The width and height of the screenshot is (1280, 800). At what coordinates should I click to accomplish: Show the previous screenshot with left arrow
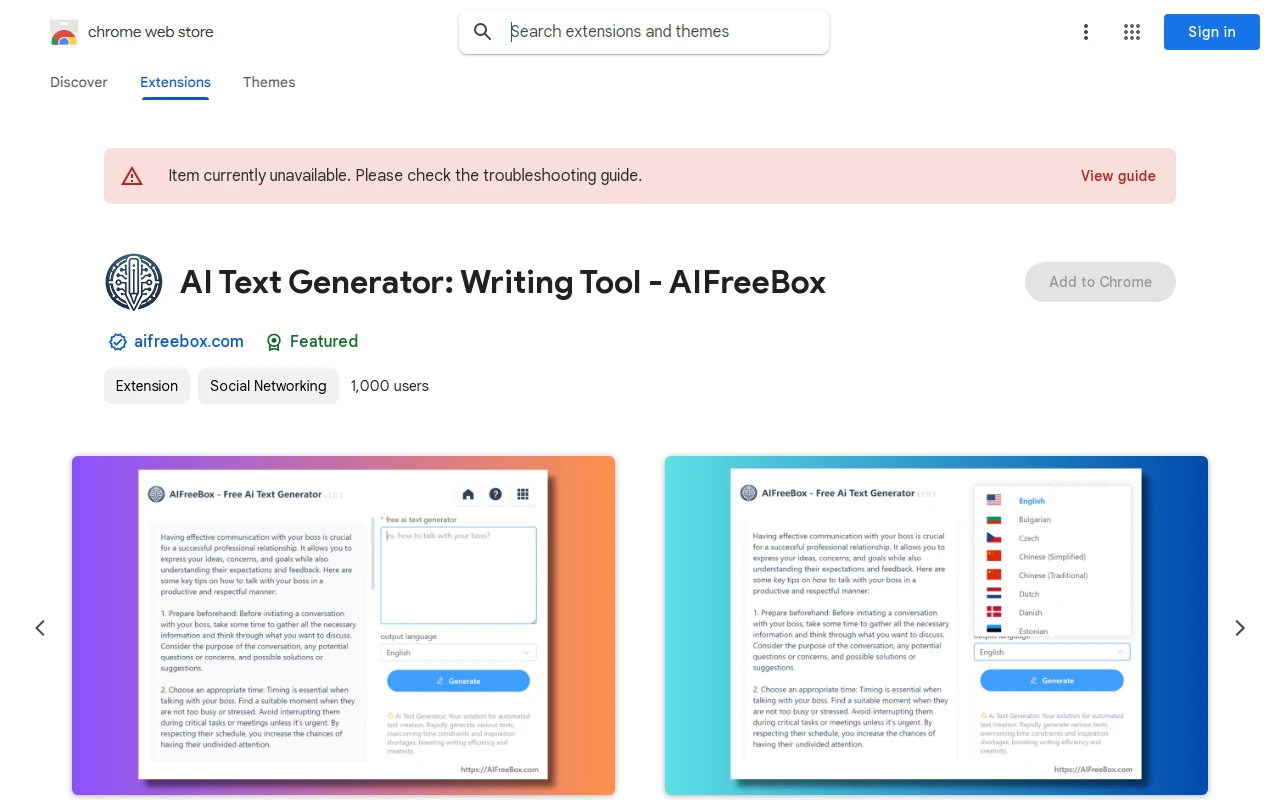coord(40,628)
